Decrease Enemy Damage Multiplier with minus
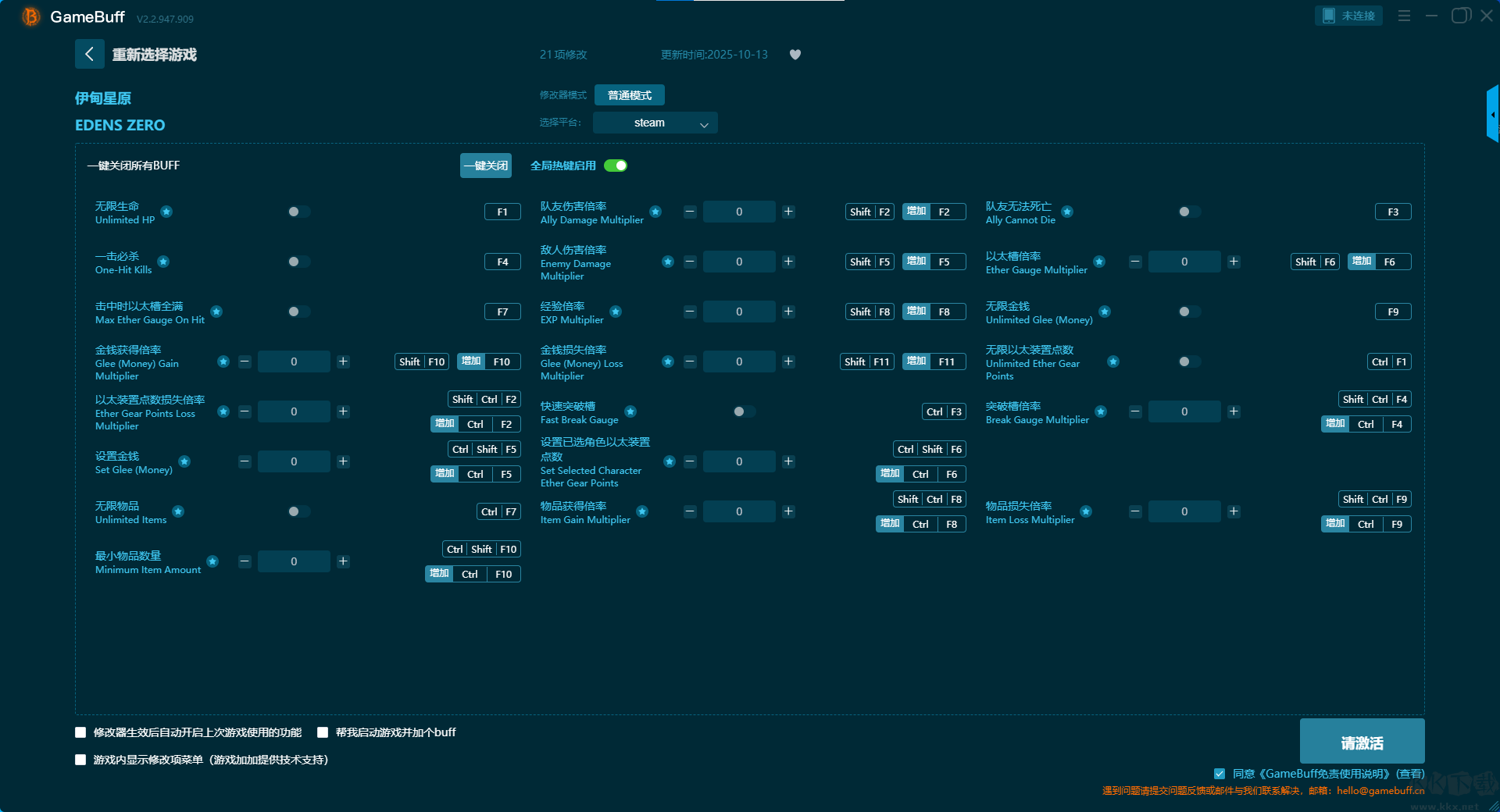Screen dimensions: 1500x812 [690, 262]
